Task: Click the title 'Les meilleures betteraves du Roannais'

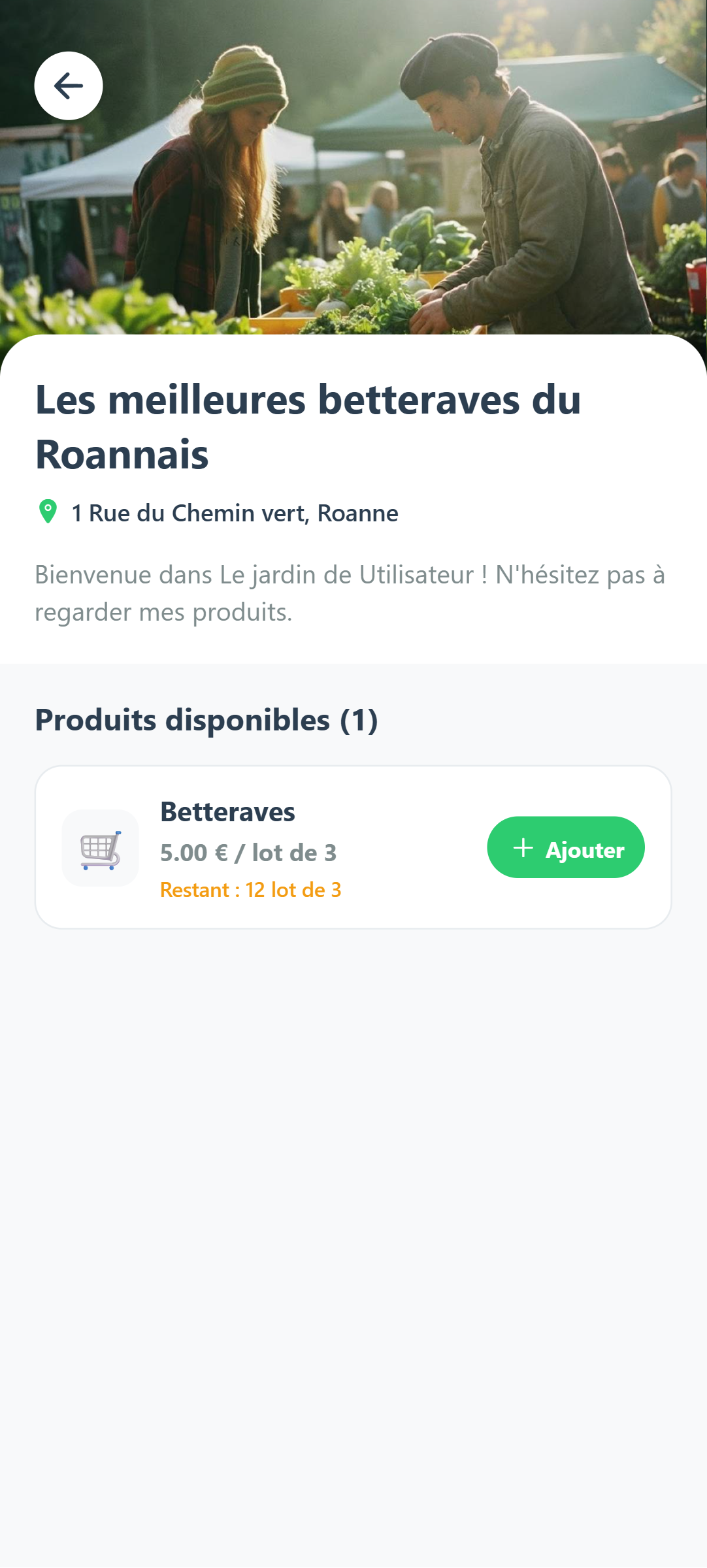Action: tap(308, 427)
